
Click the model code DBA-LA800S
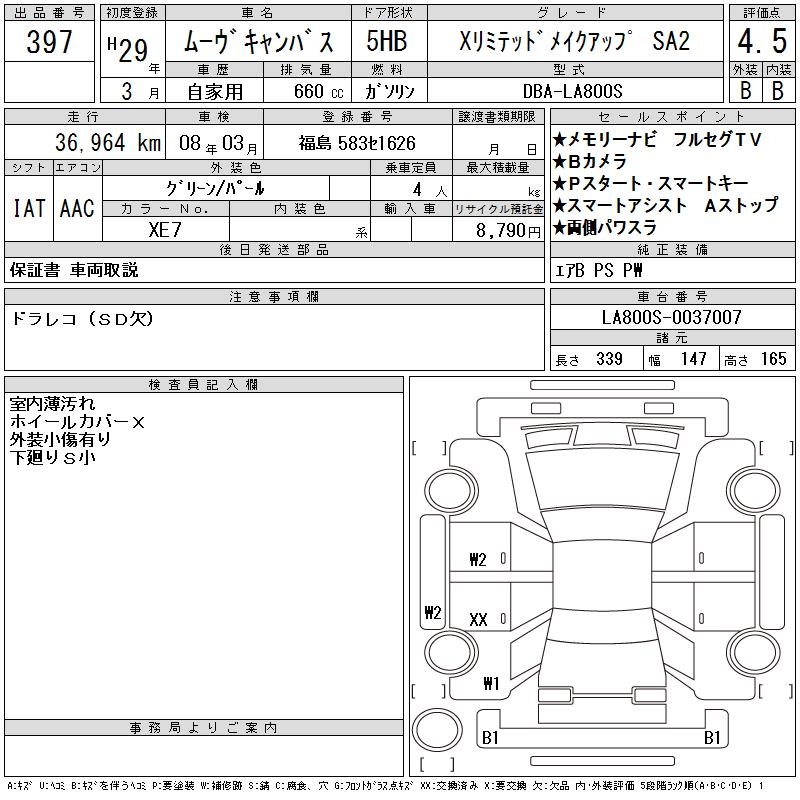tap(572, 91)
